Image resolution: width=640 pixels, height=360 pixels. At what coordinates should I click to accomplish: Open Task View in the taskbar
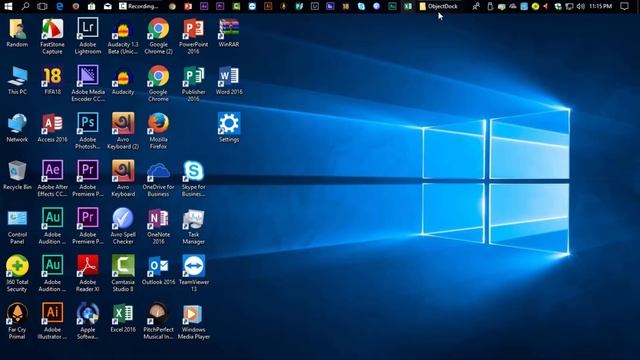tap(42, 6)
